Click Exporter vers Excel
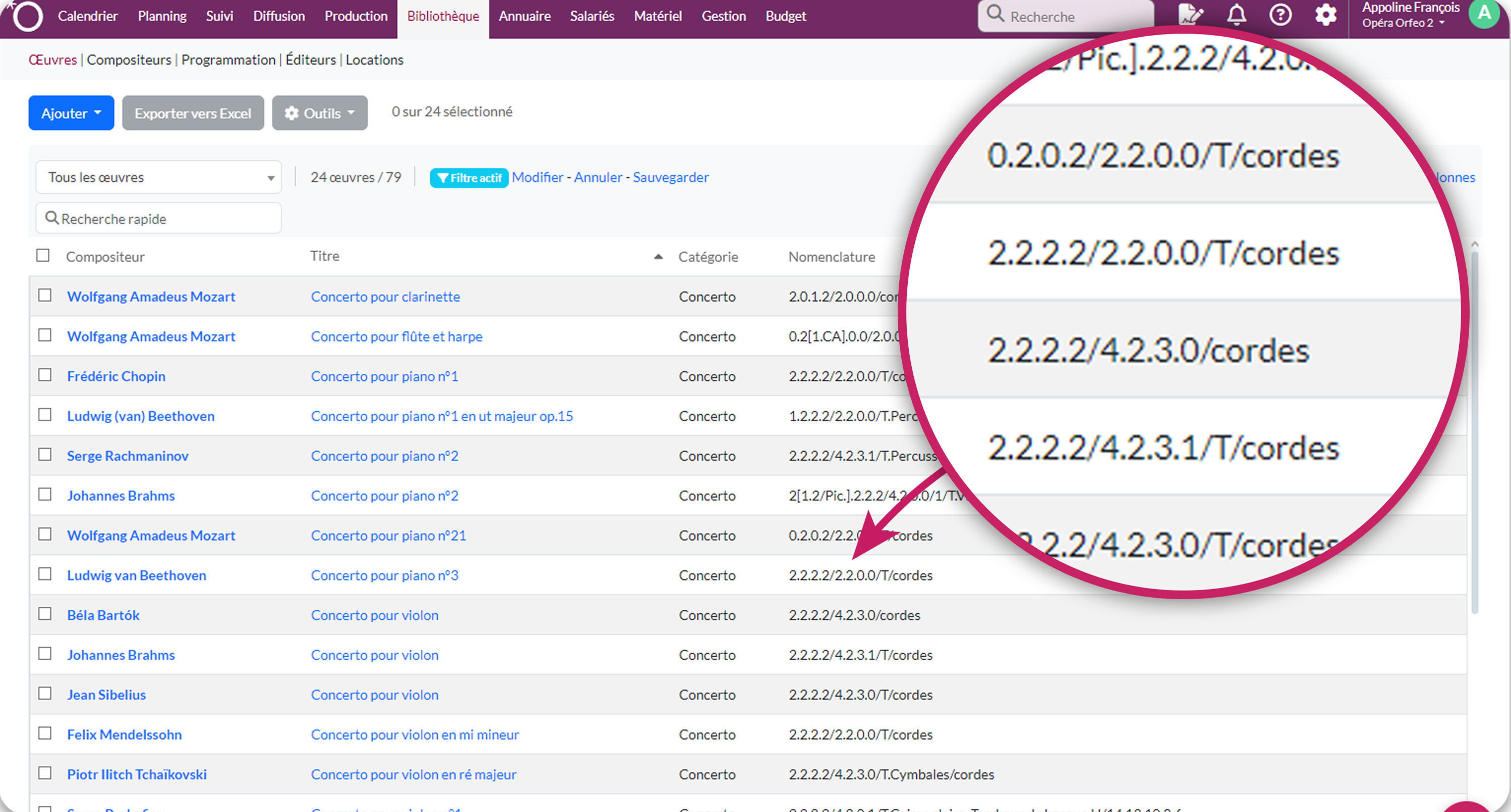 [x=193, y=112]
